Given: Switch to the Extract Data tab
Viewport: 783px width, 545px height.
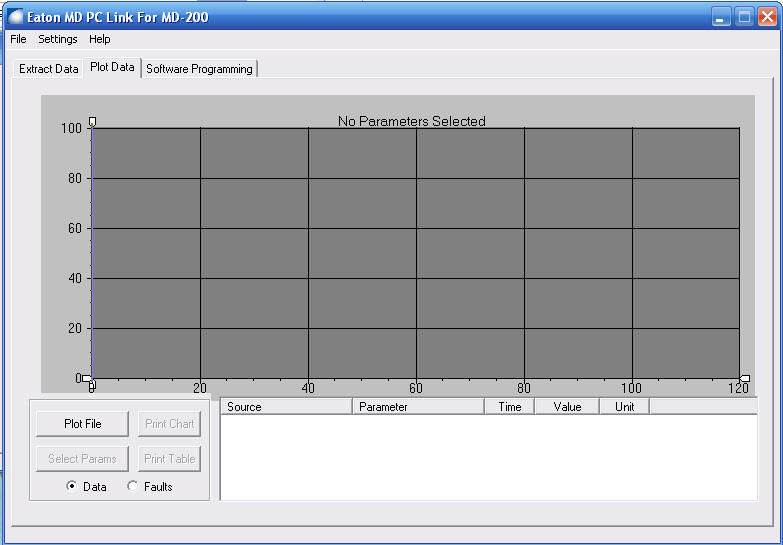Looking at the screenshot, I should tap(48, 69).
